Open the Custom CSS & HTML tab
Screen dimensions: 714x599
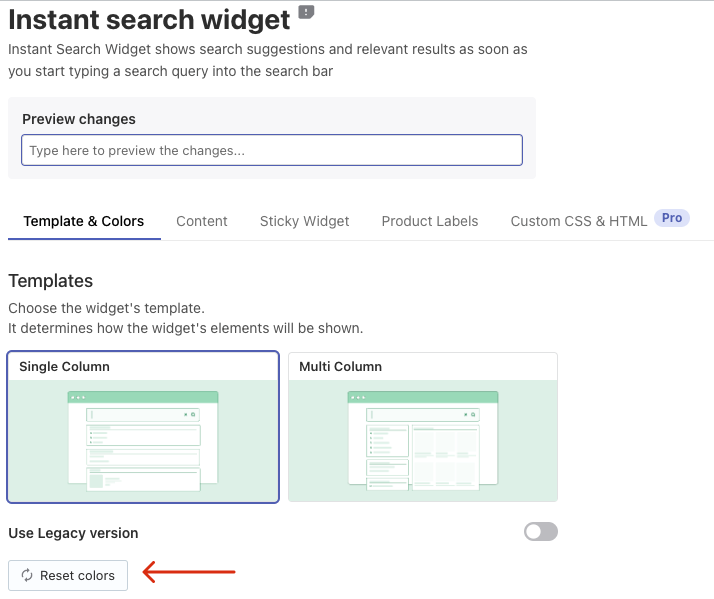tap(578, 221)
